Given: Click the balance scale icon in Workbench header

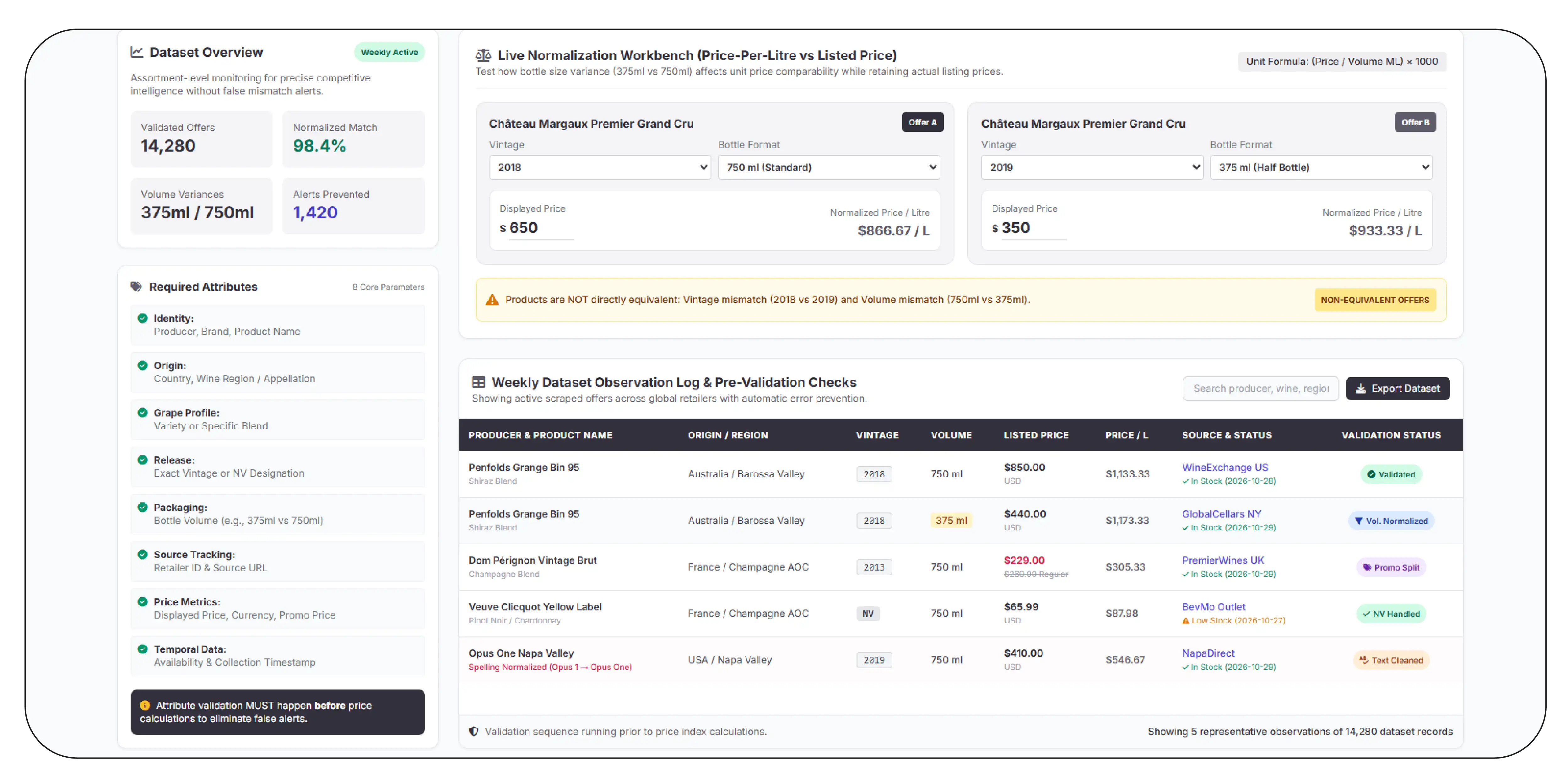Looking at the screenshot, I should coord(483,55).
